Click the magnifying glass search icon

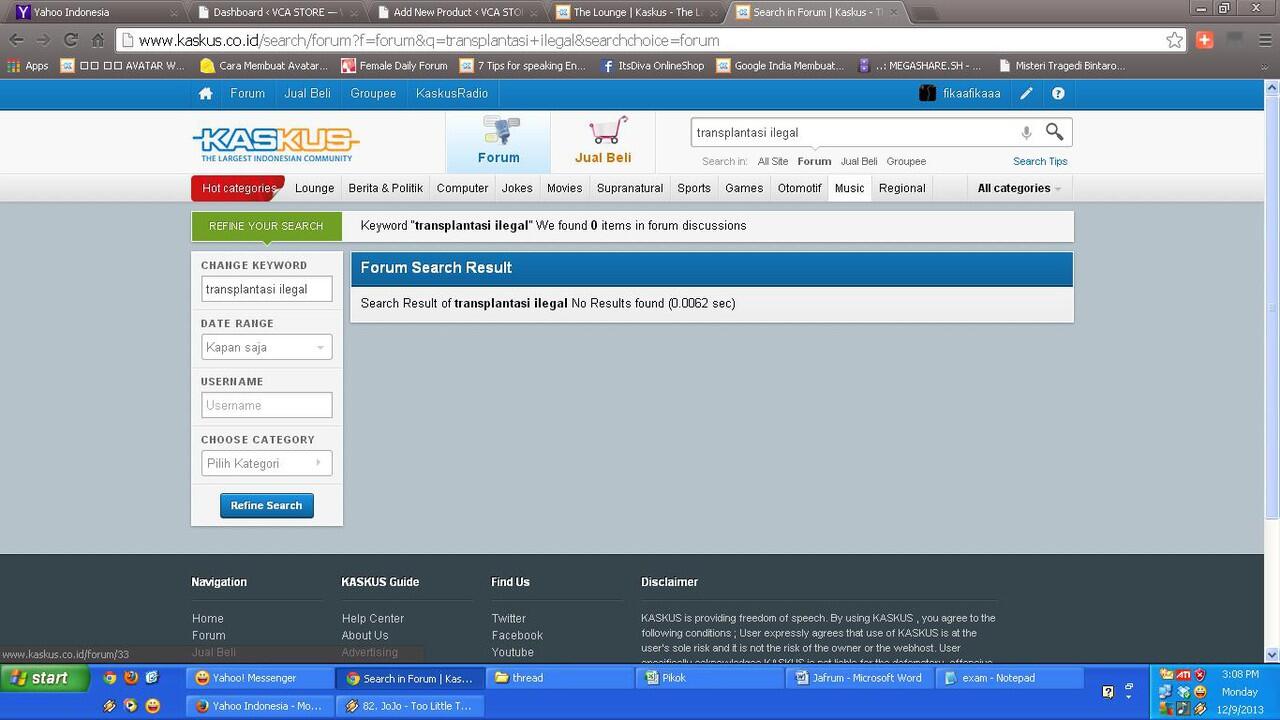point(1054,132)
